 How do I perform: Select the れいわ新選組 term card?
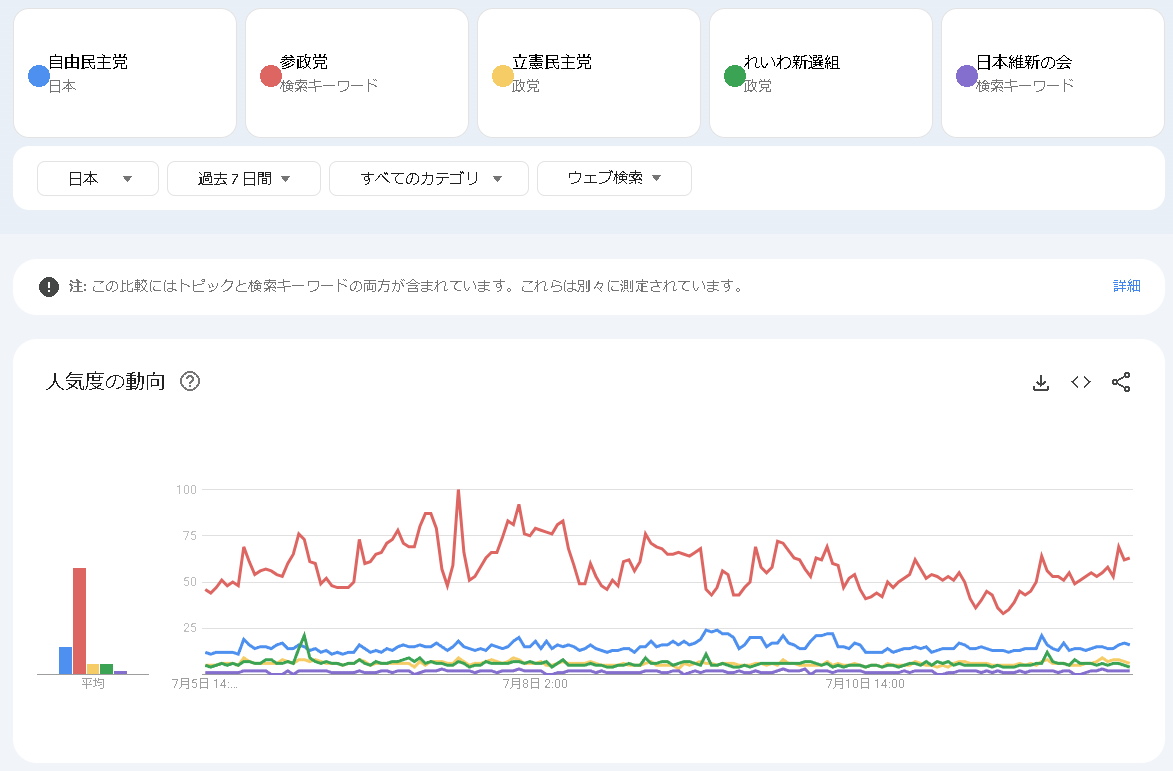tap(821, 73)
